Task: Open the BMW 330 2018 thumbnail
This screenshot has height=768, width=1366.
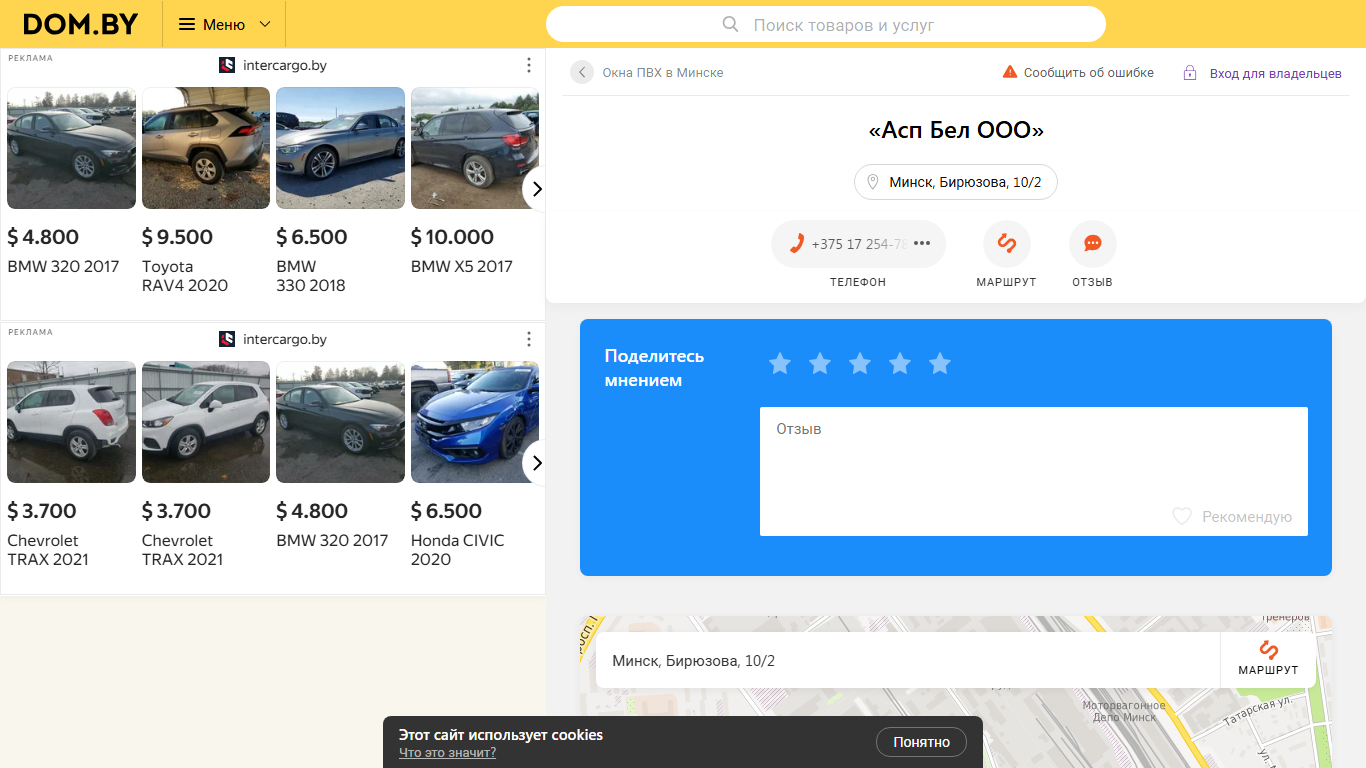Action: [340, 148]
